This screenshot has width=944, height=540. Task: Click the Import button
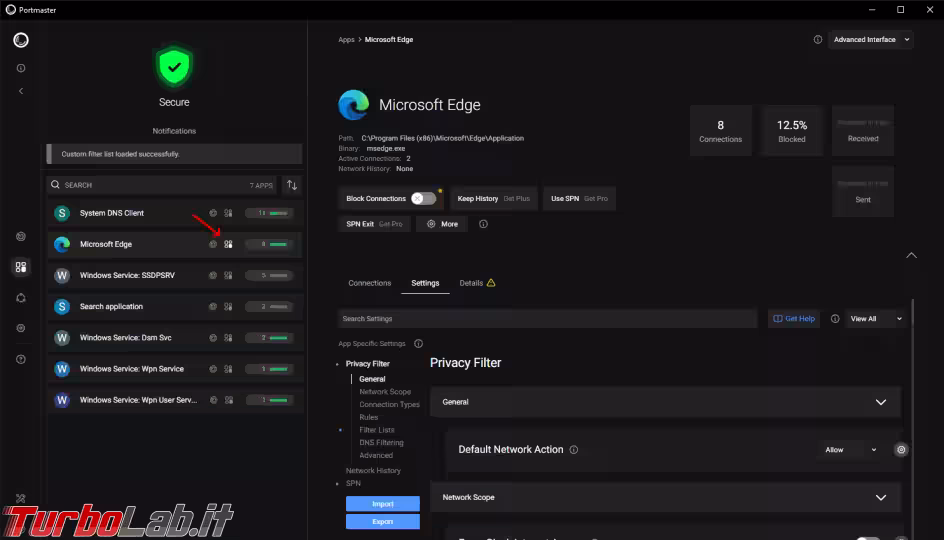coord(382,504)
